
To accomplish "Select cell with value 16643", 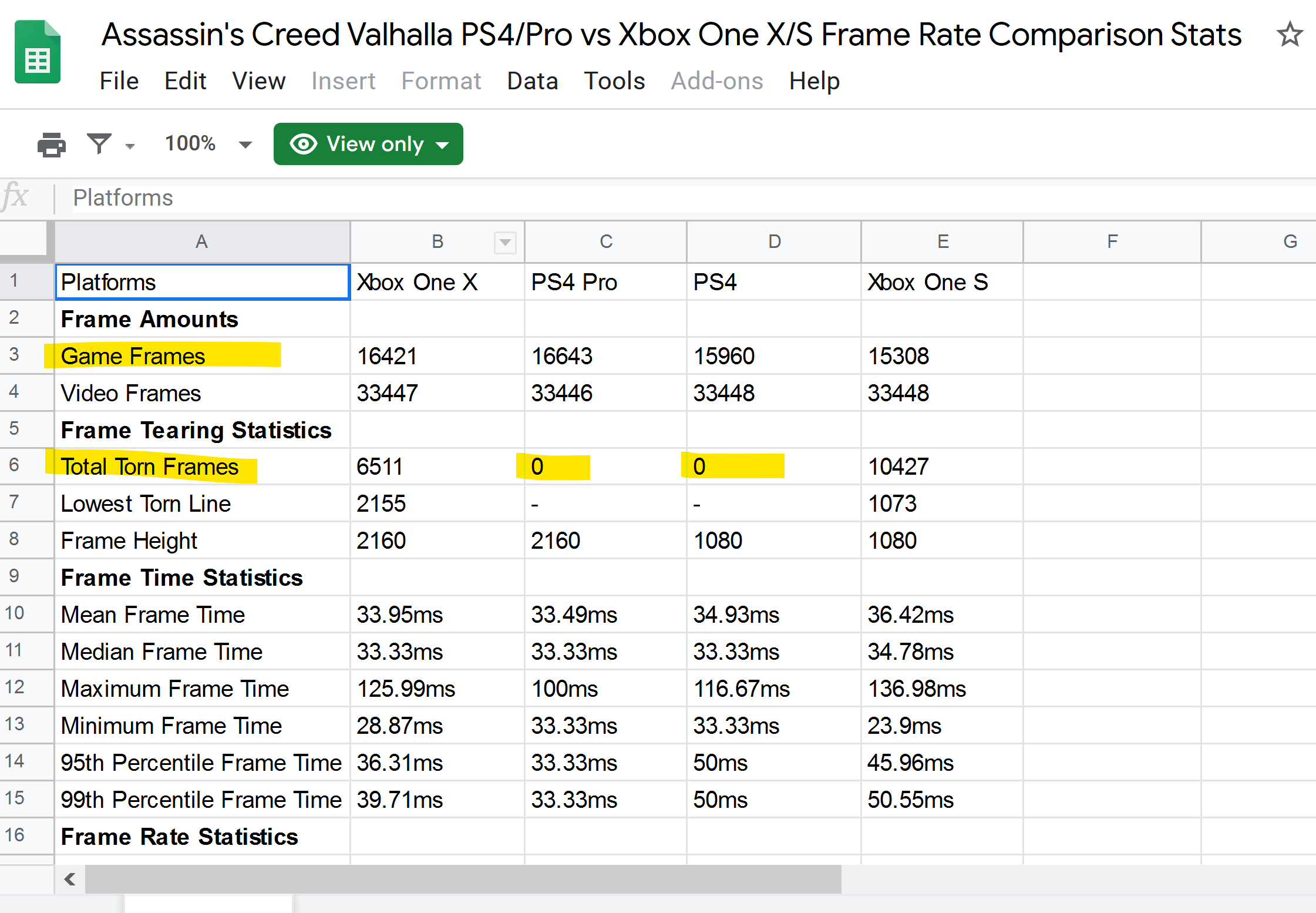I will click(x=605, y=356).
